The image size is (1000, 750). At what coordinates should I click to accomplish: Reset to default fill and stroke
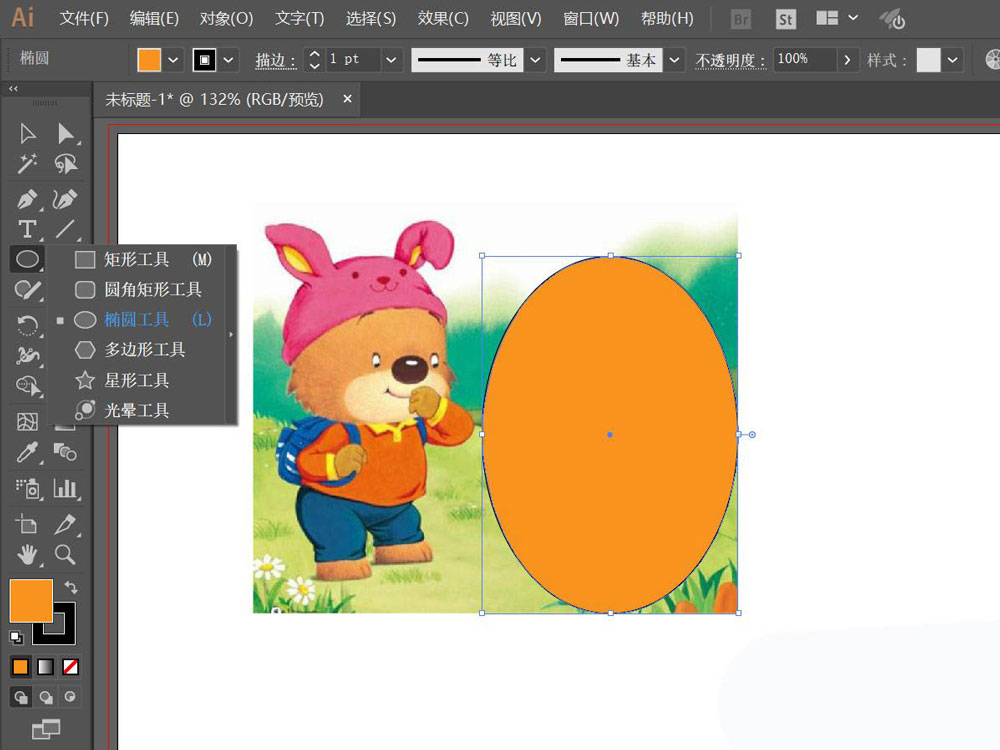(16, 636)
